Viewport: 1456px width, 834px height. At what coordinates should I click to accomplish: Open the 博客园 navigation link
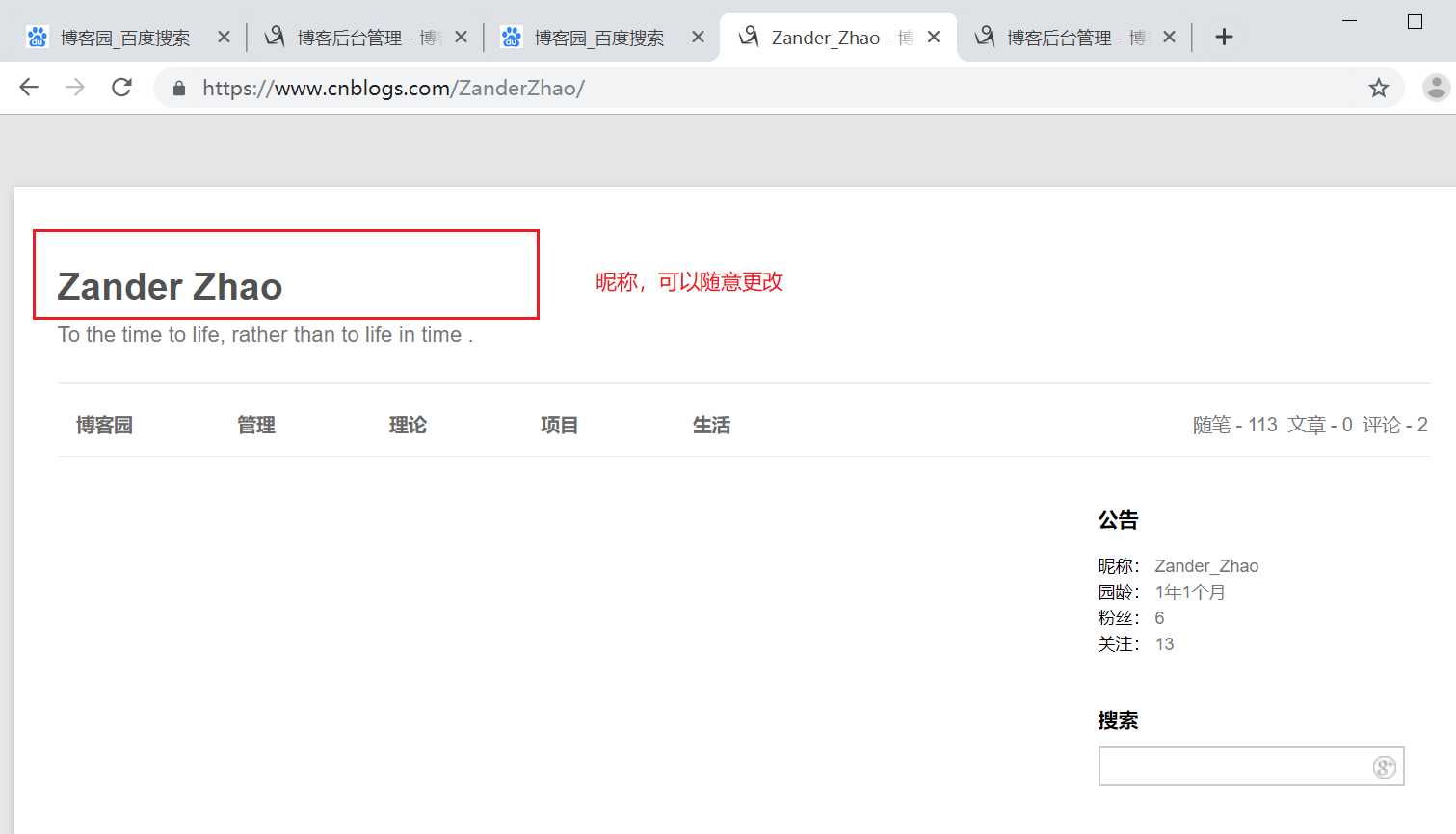pyautogui.click(x=104, y=425)
